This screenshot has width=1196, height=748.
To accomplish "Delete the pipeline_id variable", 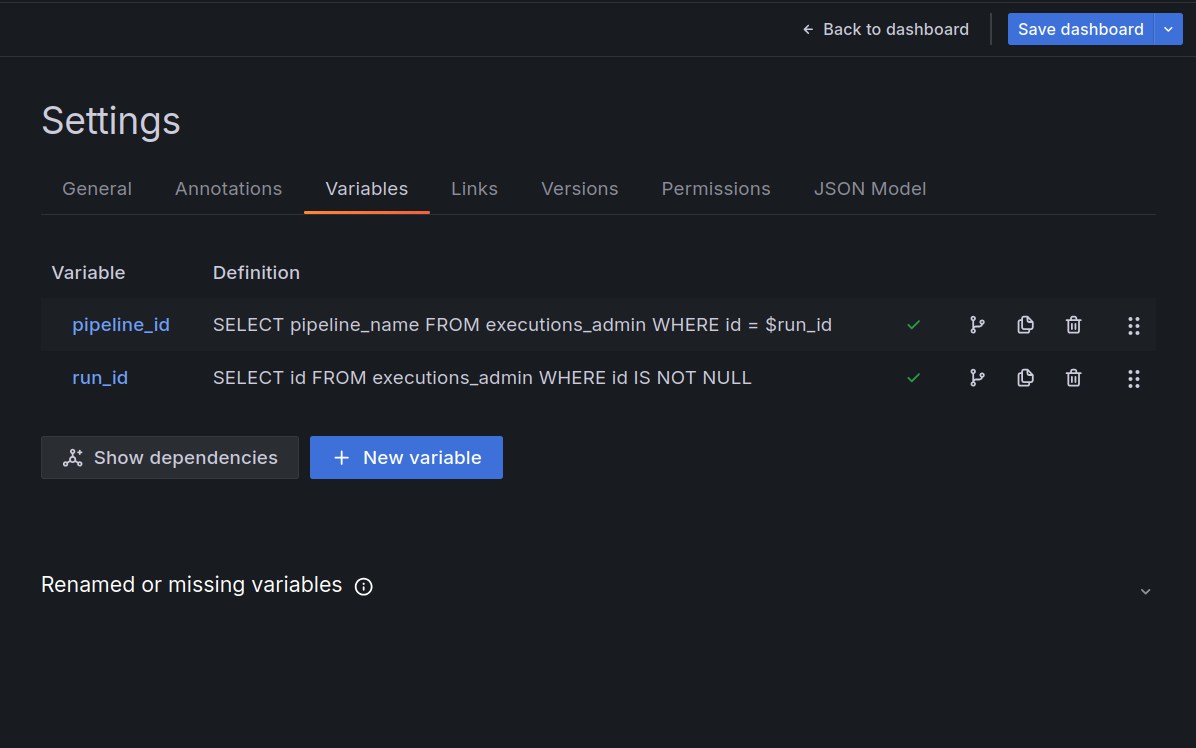I will tap(1073, 325).
